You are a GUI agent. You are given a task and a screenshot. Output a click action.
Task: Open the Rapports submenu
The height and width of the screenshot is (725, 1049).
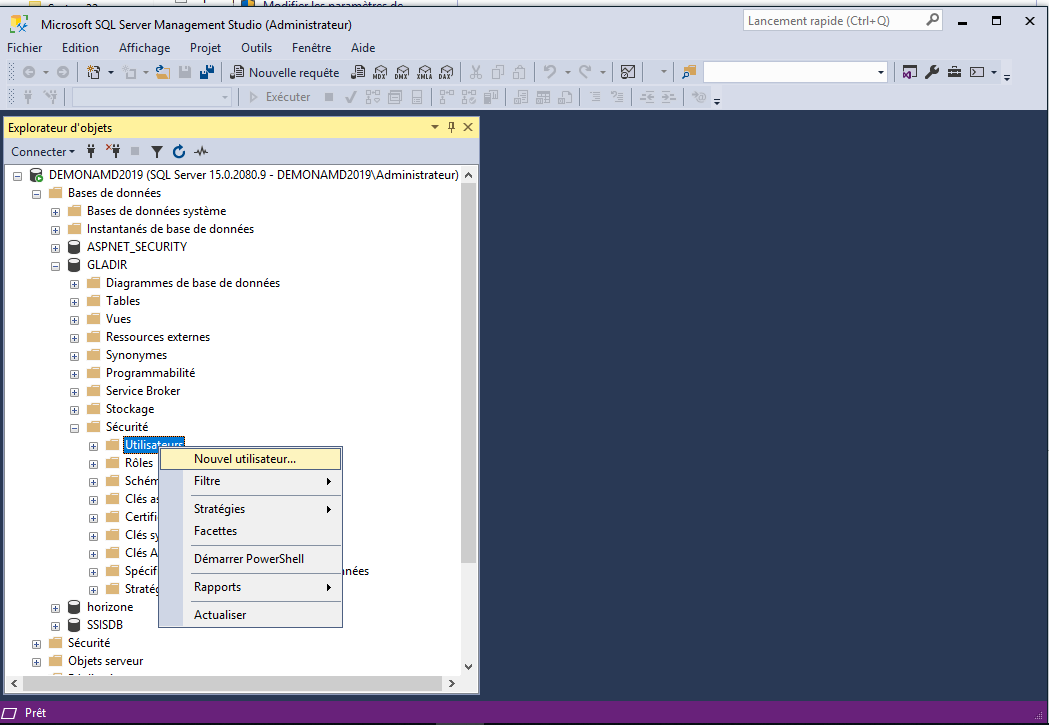[252, 587]
